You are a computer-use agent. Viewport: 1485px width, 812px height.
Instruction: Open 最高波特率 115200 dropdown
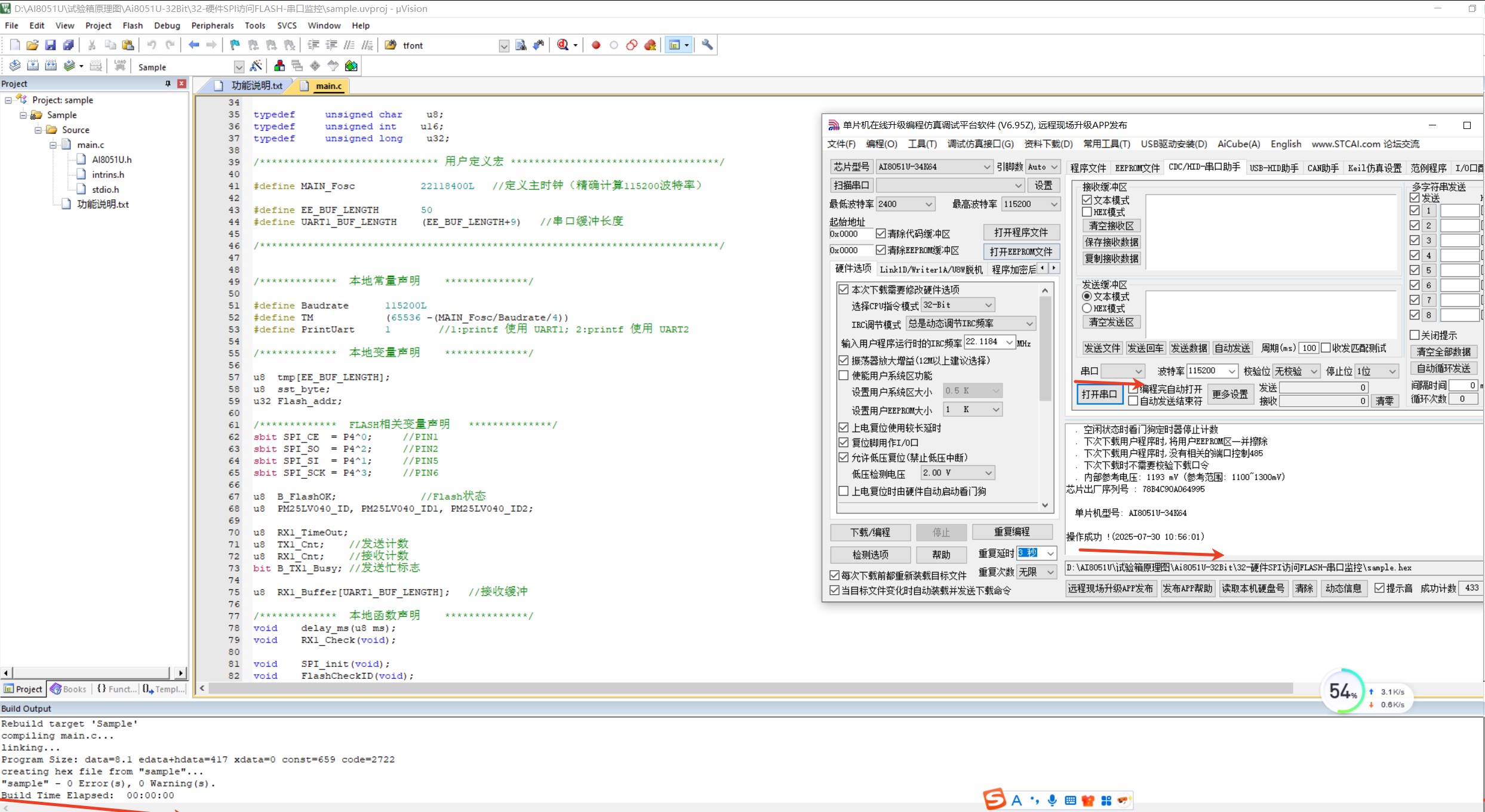(x=1031, y=204)
